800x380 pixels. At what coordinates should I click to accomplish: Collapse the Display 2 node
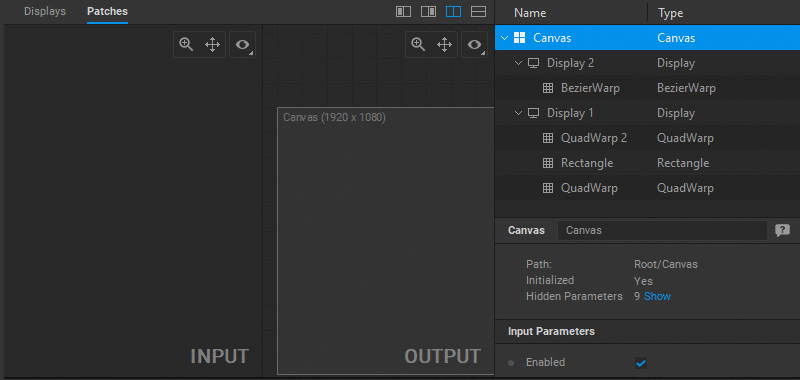519,63
